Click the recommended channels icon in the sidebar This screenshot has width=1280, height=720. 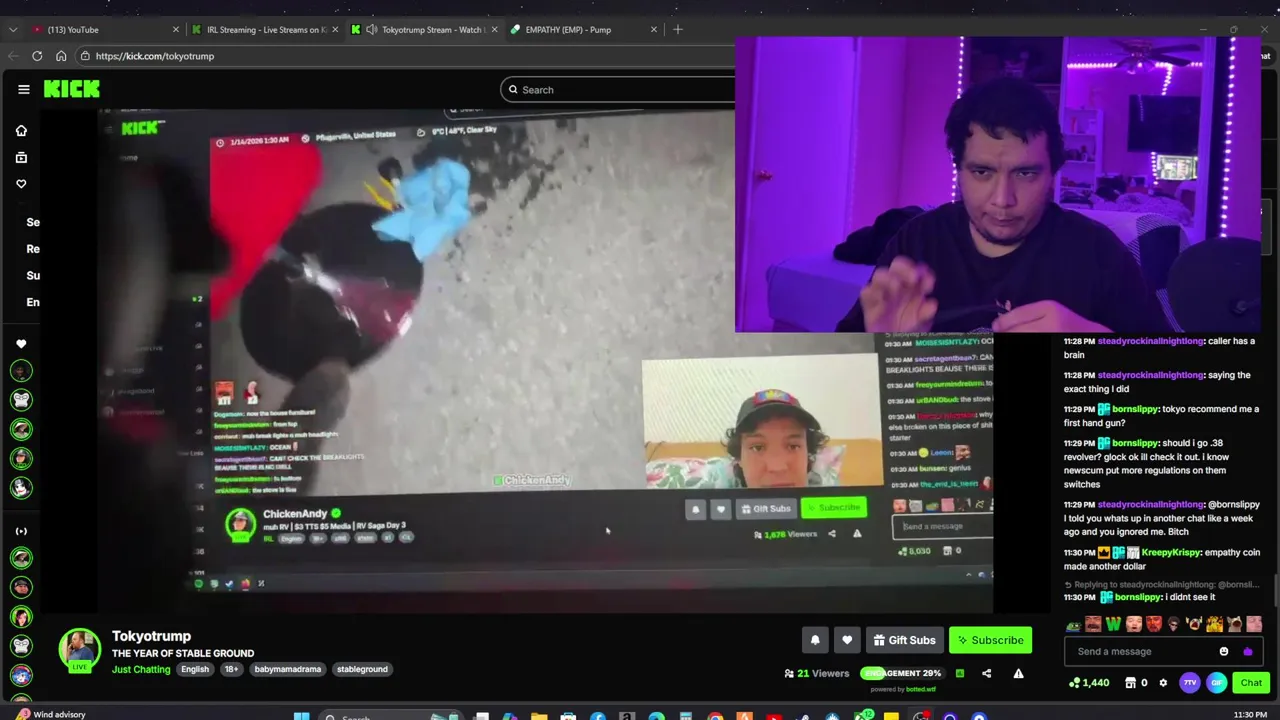(21, 531)
